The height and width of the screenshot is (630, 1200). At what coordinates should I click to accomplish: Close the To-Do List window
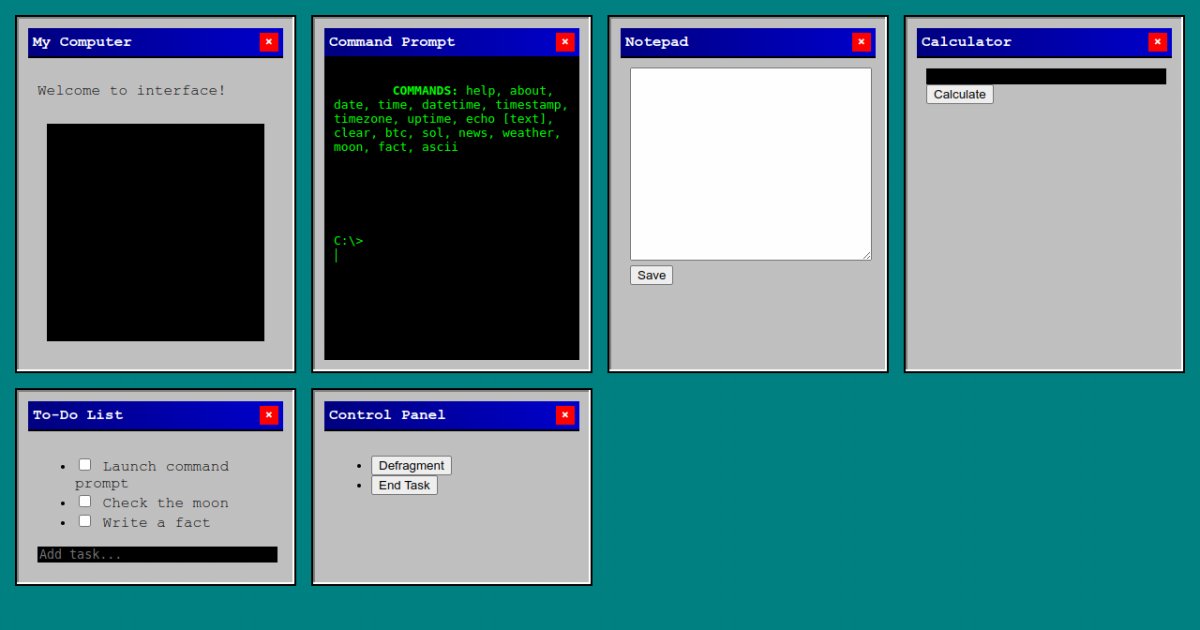pos(268,415)
